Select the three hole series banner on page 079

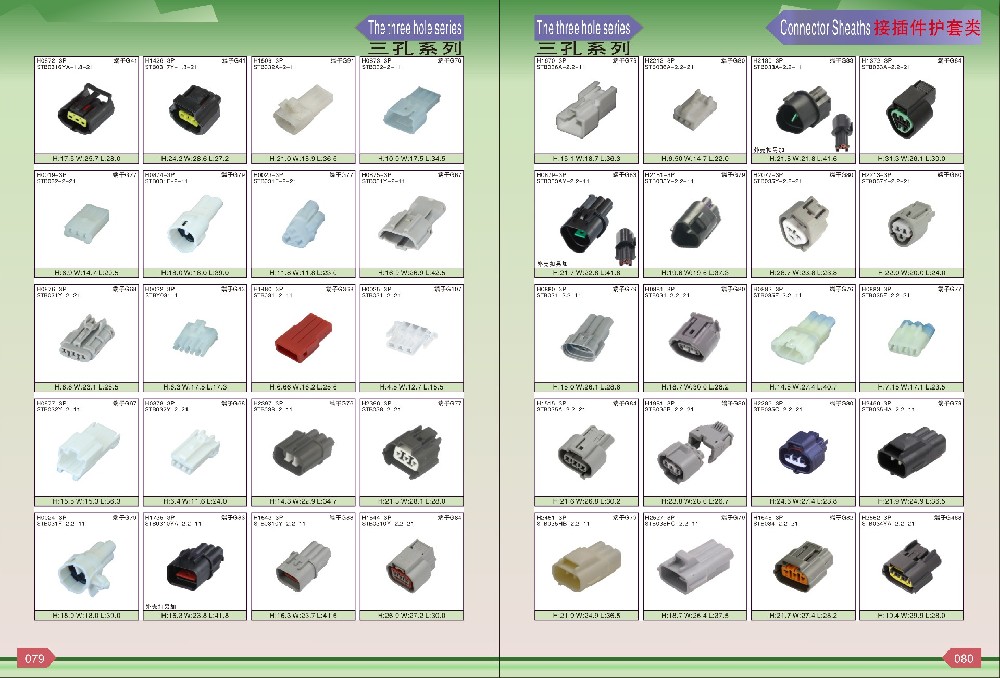409,28
